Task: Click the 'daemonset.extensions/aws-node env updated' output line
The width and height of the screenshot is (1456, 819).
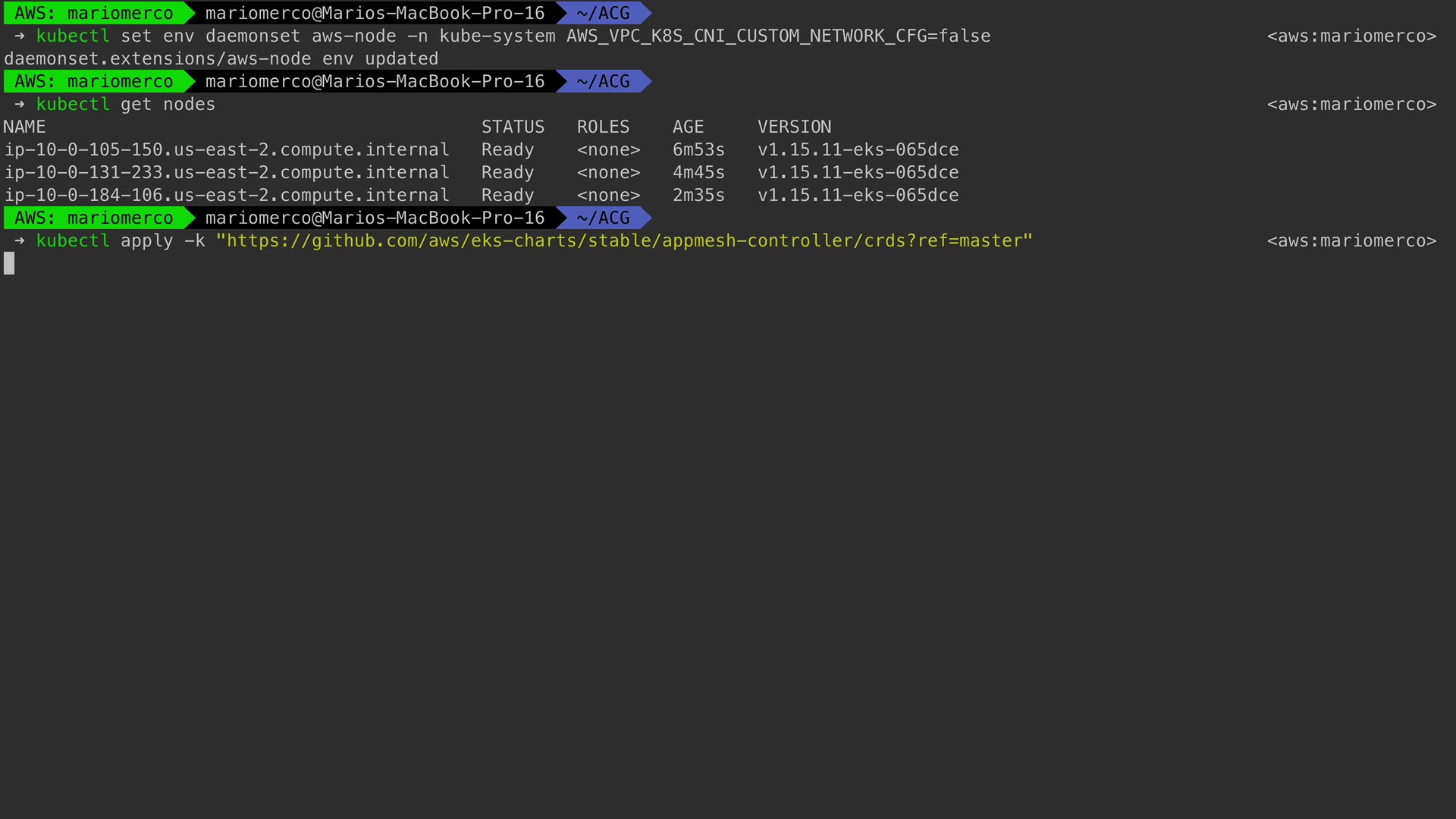Action: click(221, 59)
